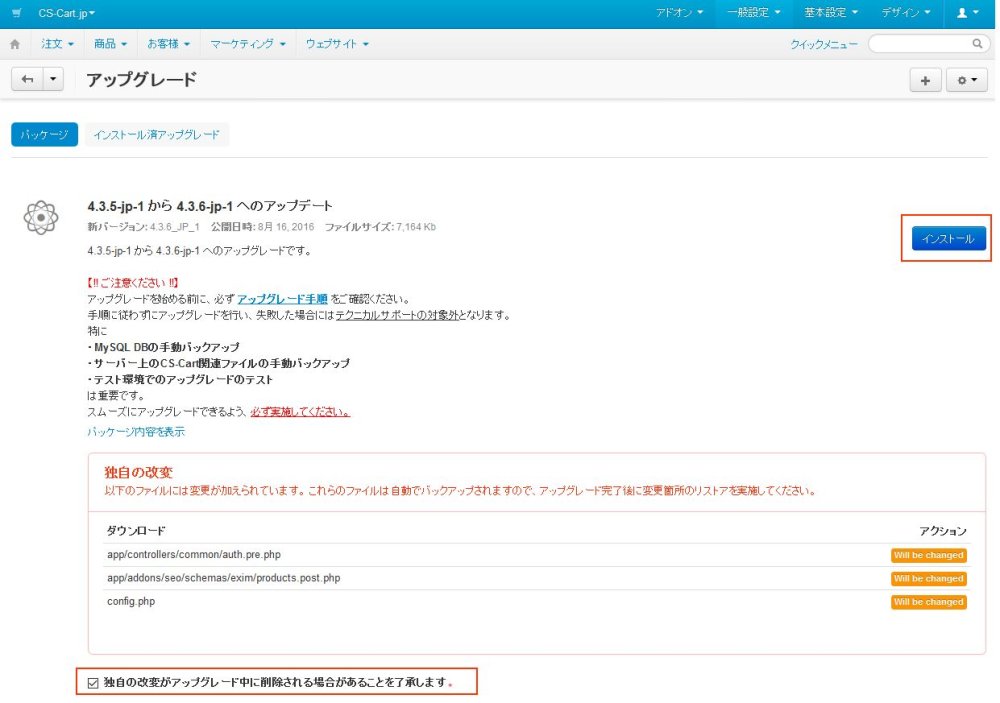Open CS-Cart.jp store dropdown
Image resolution: width=1000 pixels, height=703 pixels.
click(66, 13)
